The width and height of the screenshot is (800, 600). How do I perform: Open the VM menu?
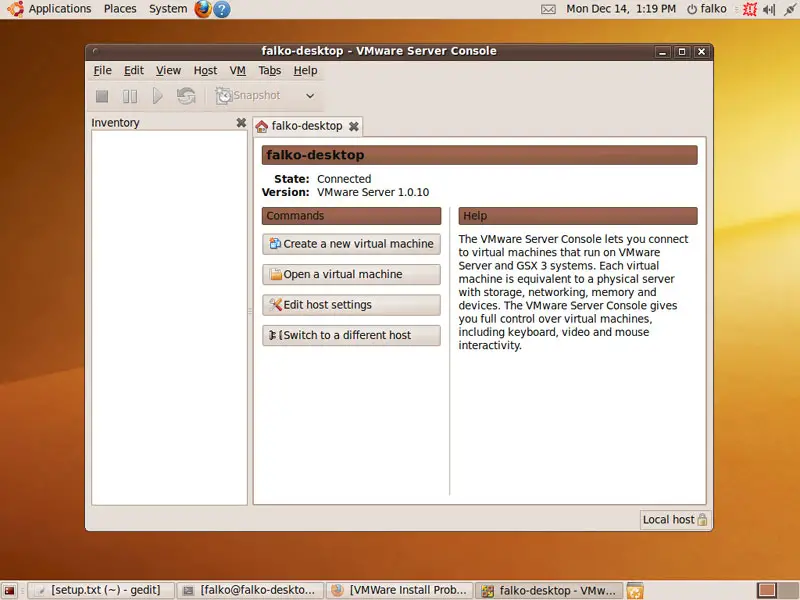point(238,70)
